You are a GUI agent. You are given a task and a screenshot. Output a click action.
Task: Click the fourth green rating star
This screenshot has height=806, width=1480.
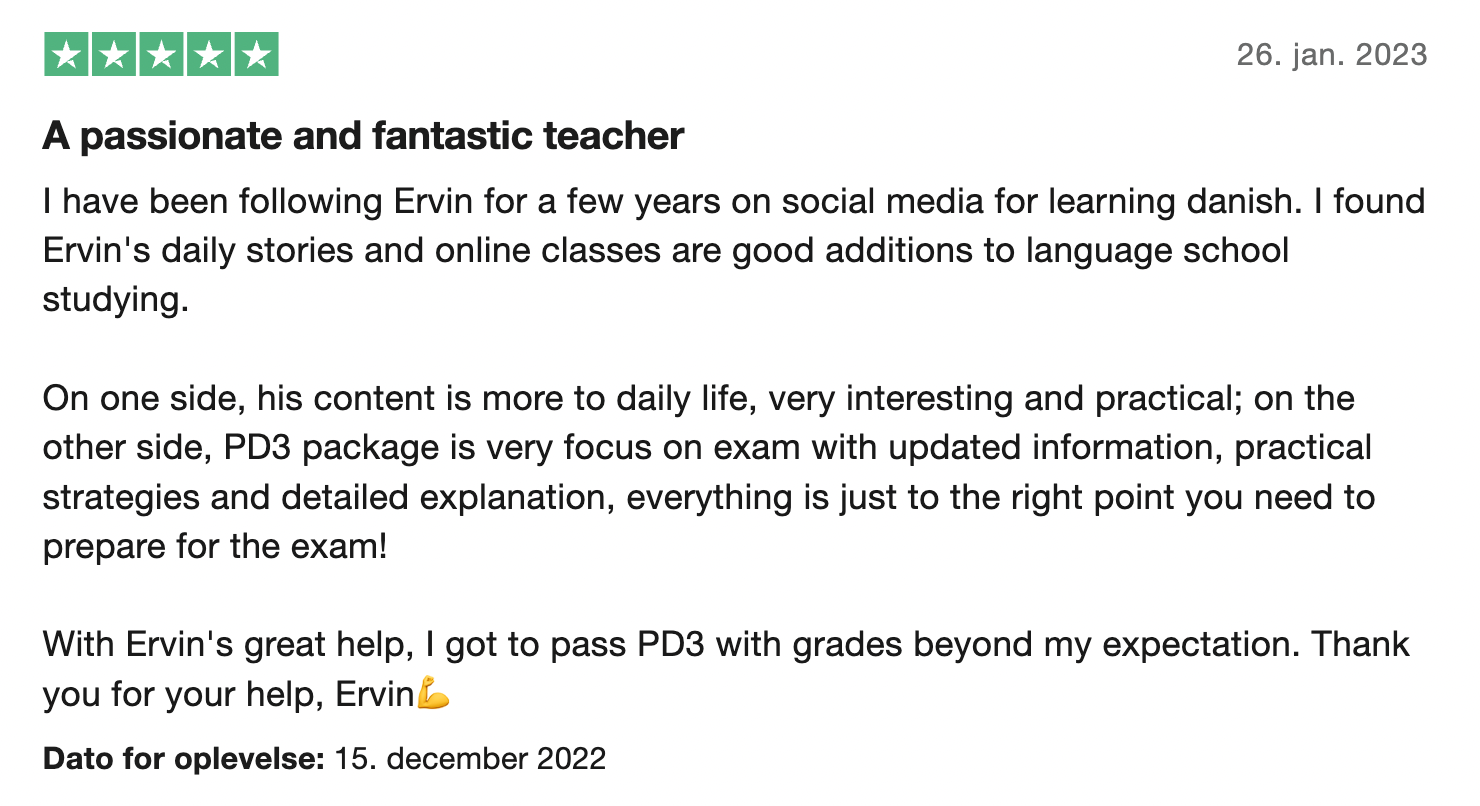[x=209, y=55]
